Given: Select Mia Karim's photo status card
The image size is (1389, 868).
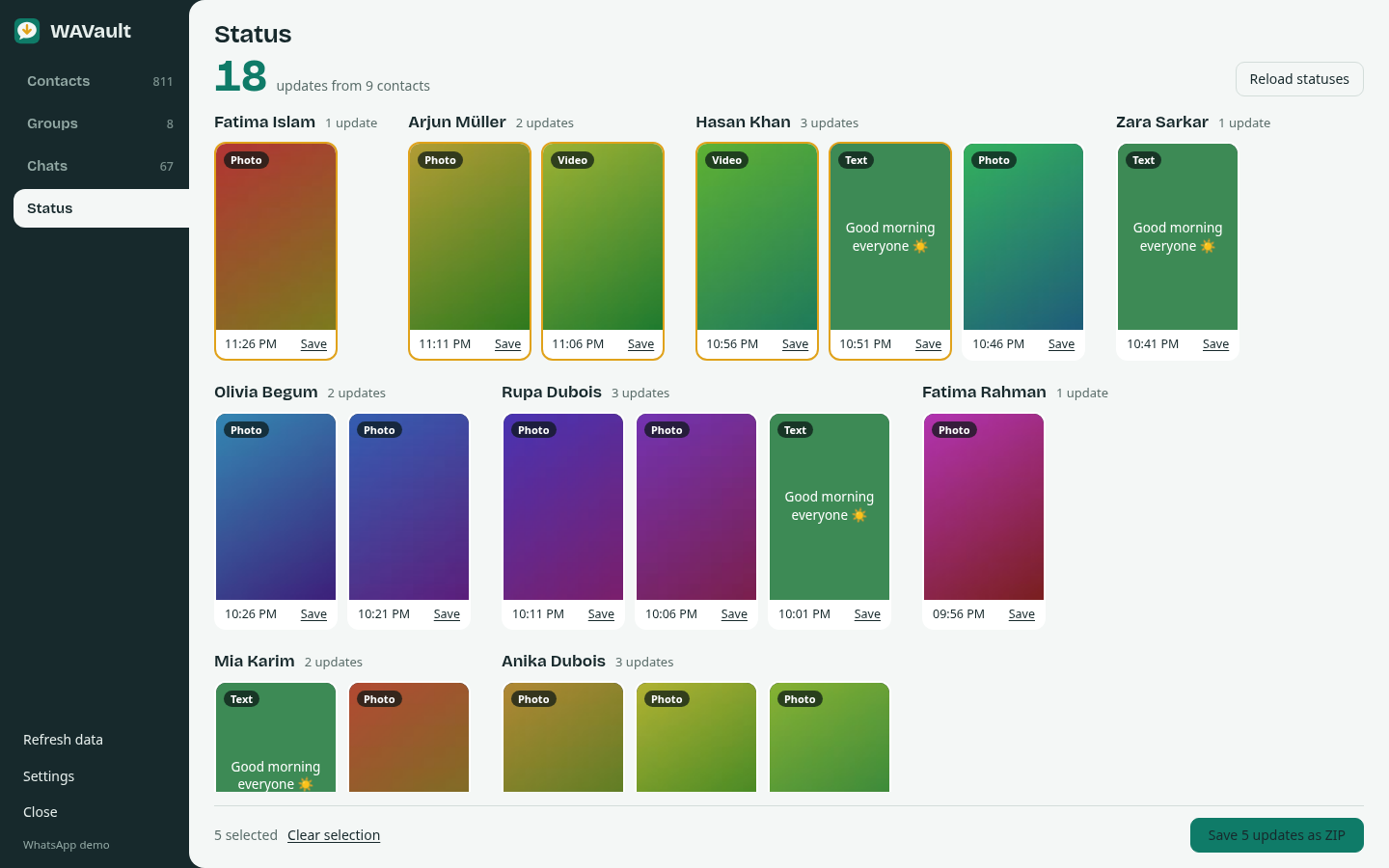Looking at the screenshot, I should [x=409, y=738].
